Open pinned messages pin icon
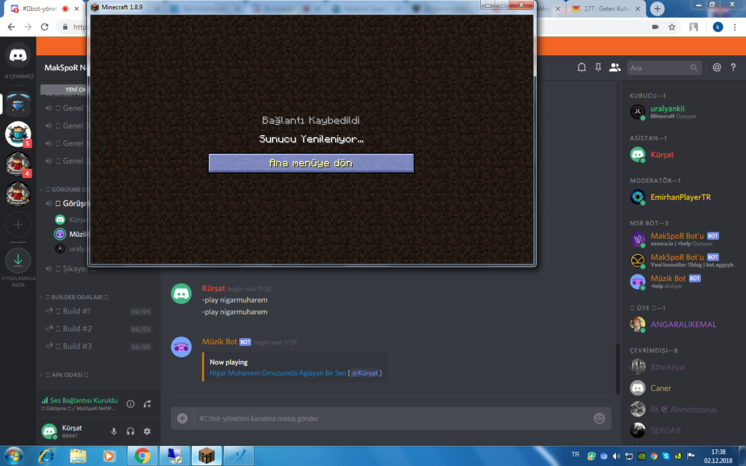The image size is (746, 466). 598,68
